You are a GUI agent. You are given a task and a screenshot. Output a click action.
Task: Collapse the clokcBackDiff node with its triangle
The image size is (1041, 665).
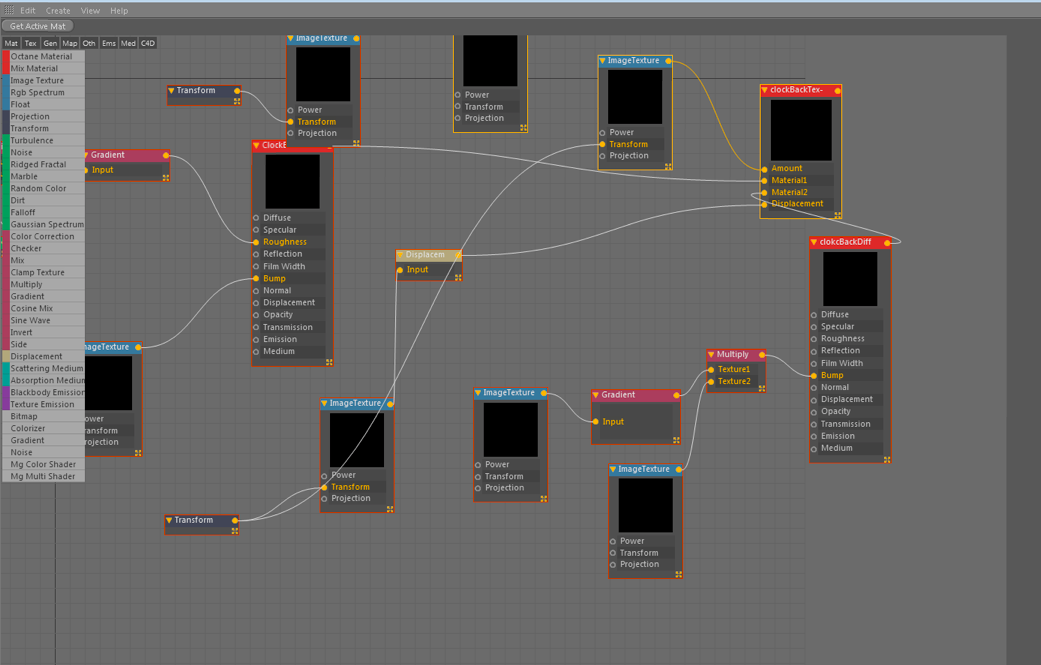point(814,242)
